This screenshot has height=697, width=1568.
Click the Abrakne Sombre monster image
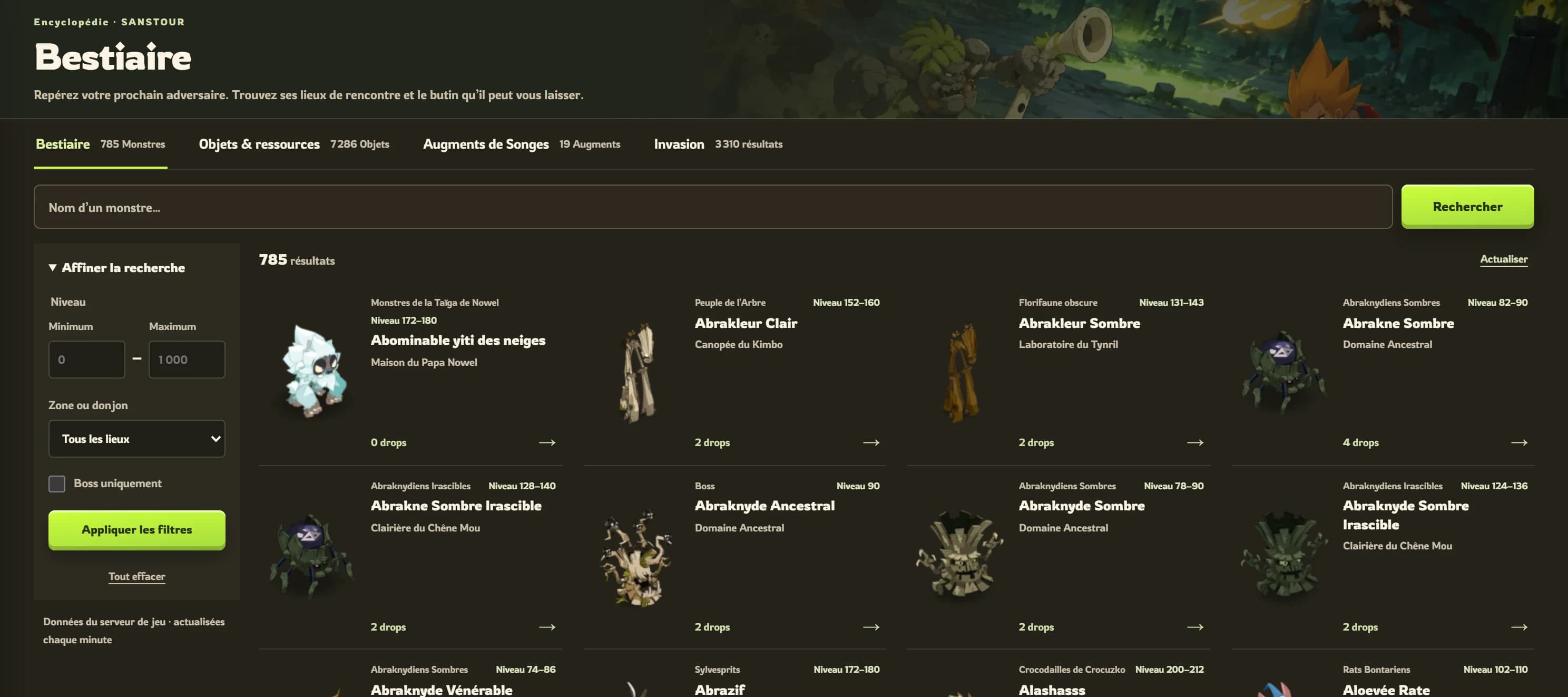click(x=1285, y=373)
